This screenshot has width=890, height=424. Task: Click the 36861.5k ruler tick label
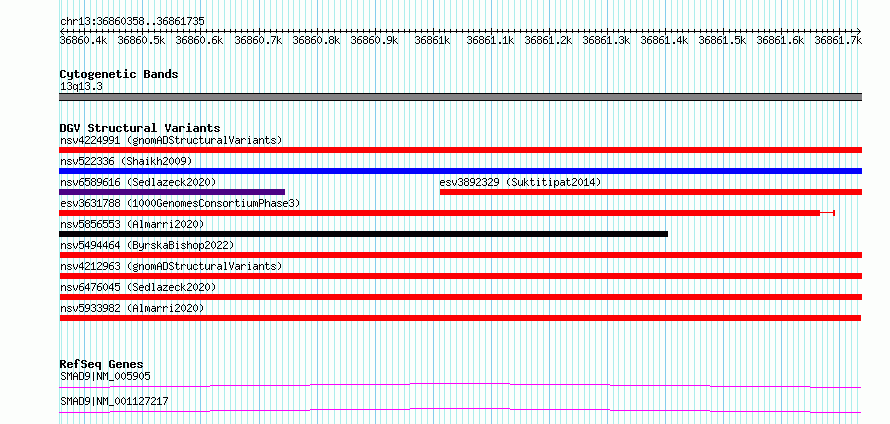point(722,40)
